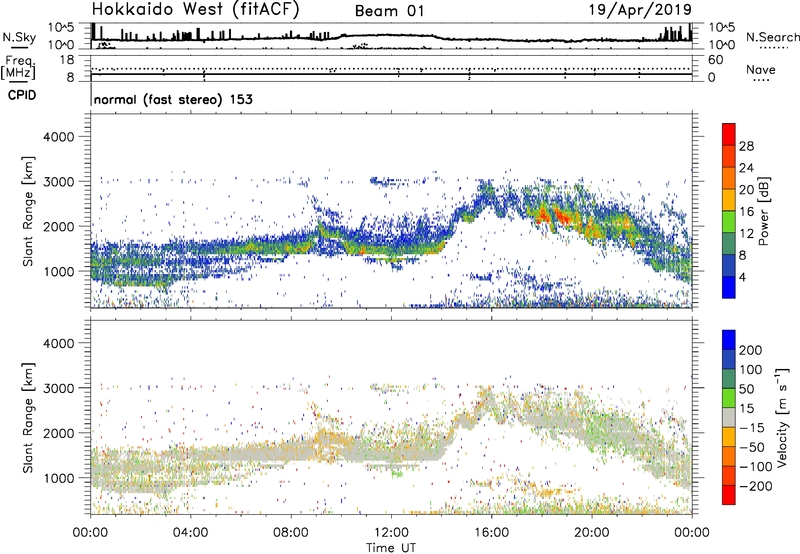Click the red segment of the Velocity color bar
The height and width of the screenshot is (554, 800).
729,495
